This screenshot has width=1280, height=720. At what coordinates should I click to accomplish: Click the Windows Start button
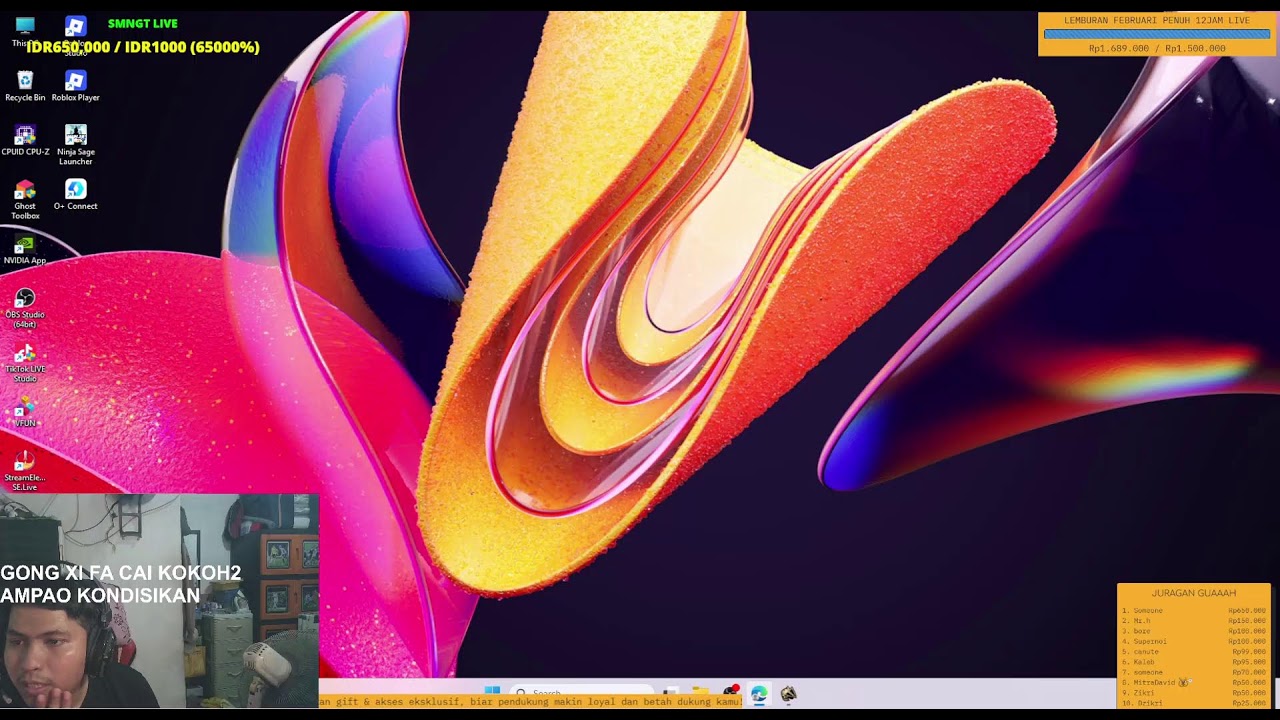click(492, 692)
